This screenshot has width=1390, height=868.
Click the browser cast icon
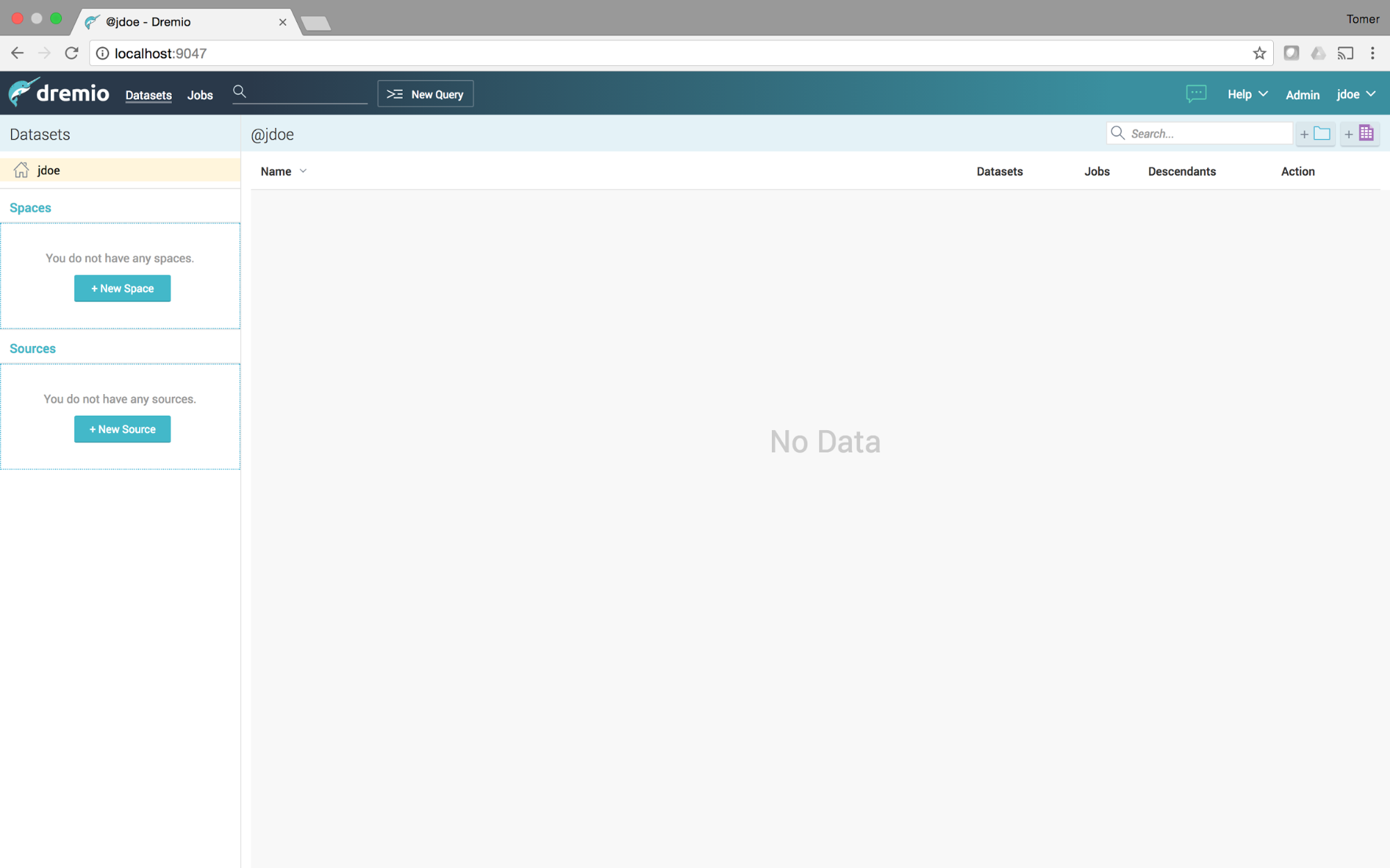pos(1345,54)
